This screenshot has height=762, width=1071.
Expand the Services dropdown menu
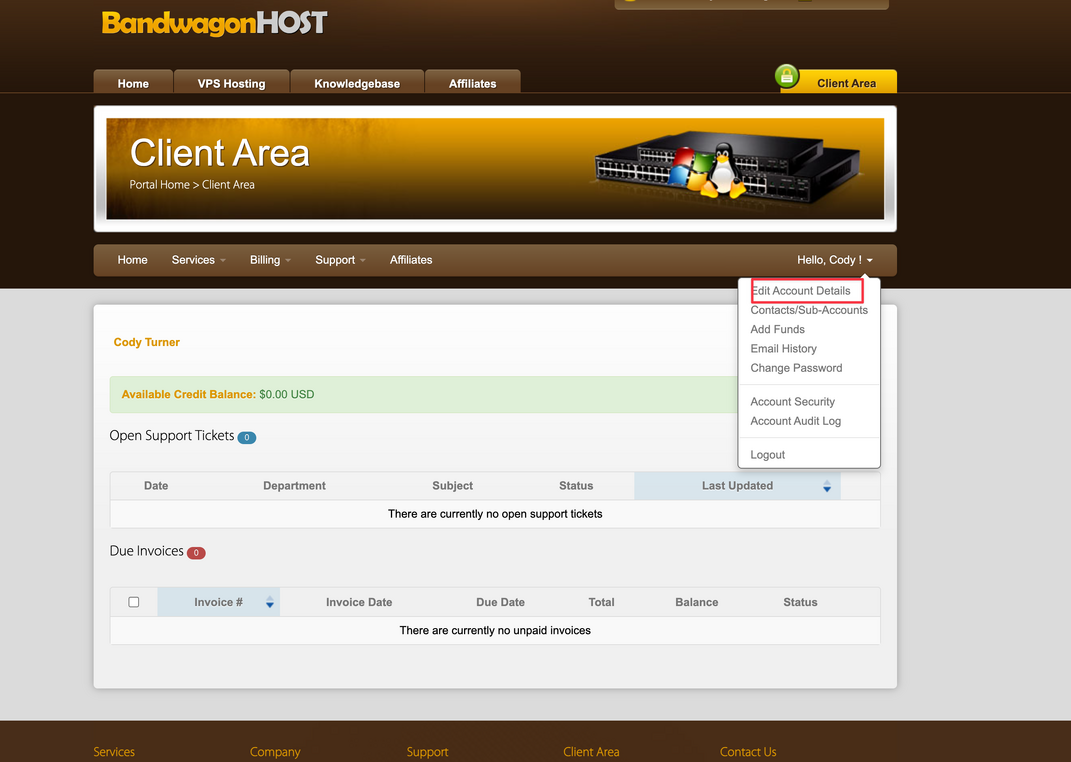coord(198,260)
